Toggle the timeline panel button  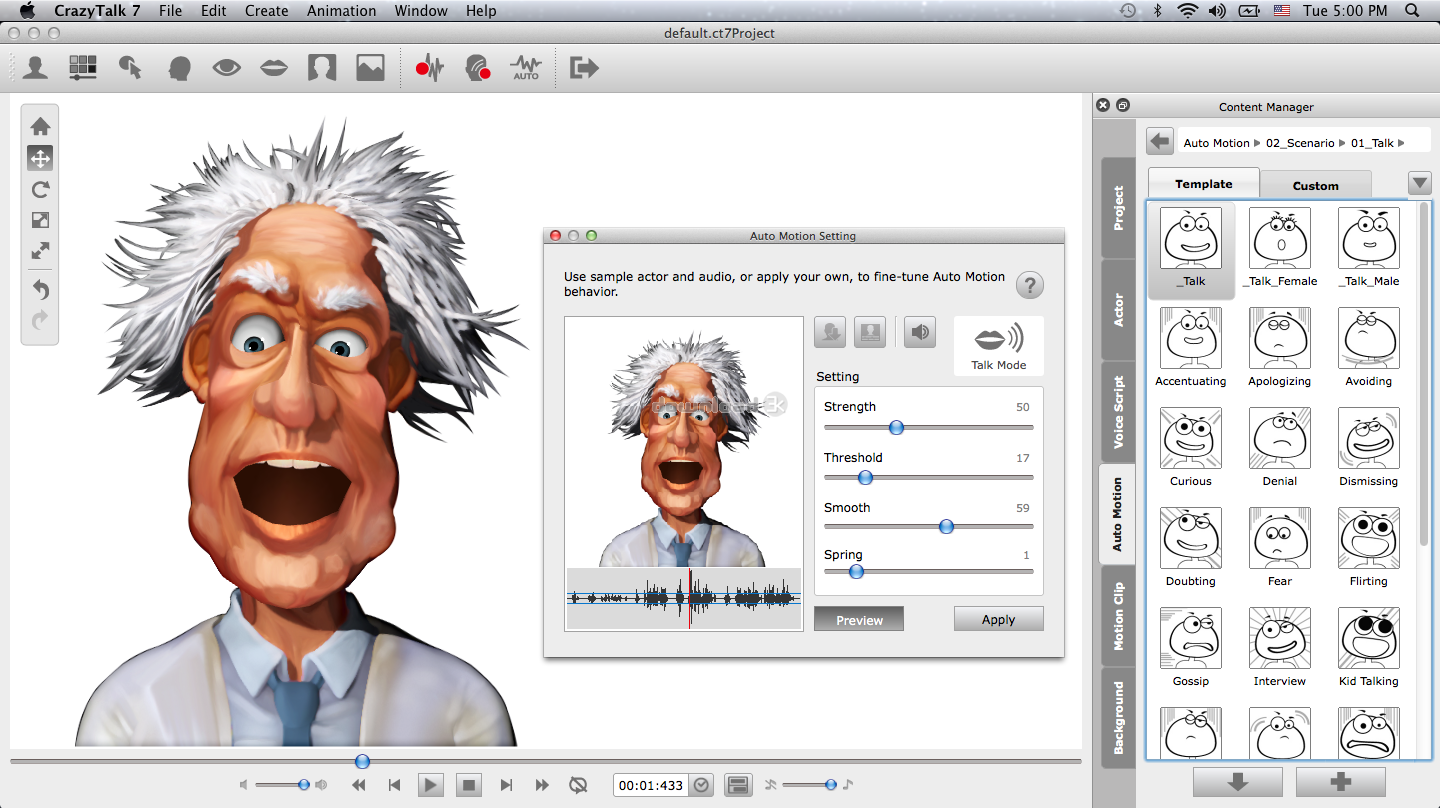[x=739, y=785]
